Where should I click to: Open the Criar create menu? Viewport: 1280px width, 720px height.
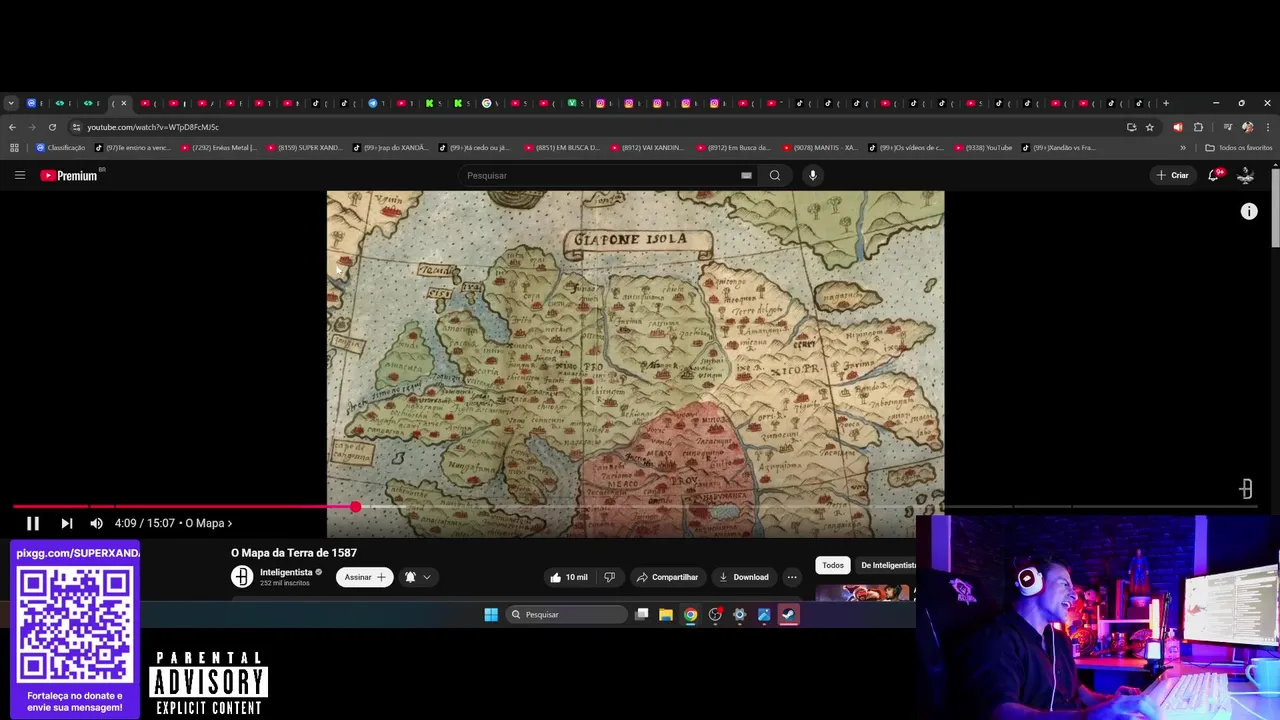click(x=1172, y=175)
